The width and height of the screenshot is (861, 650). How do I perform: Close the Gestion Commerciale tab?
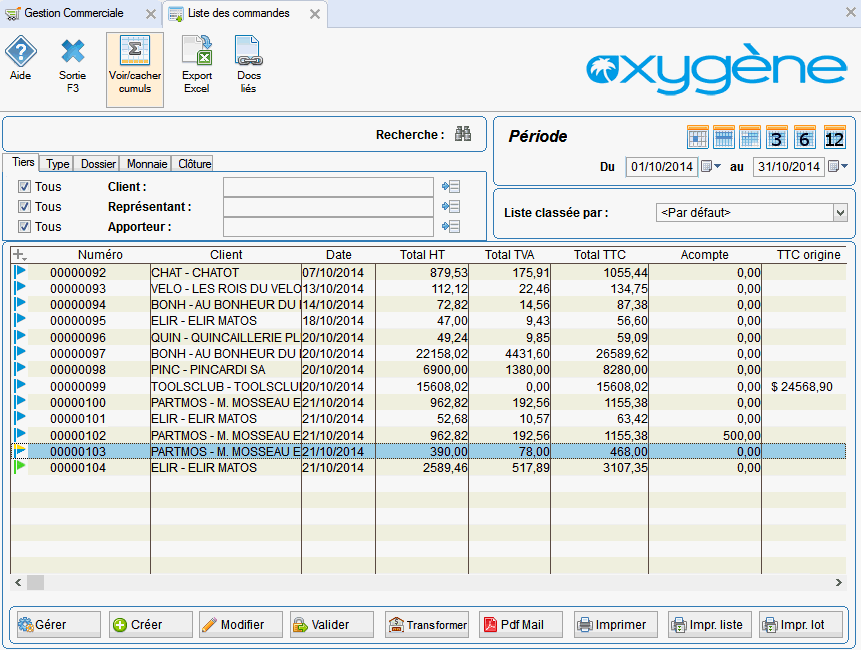(150, 14)
